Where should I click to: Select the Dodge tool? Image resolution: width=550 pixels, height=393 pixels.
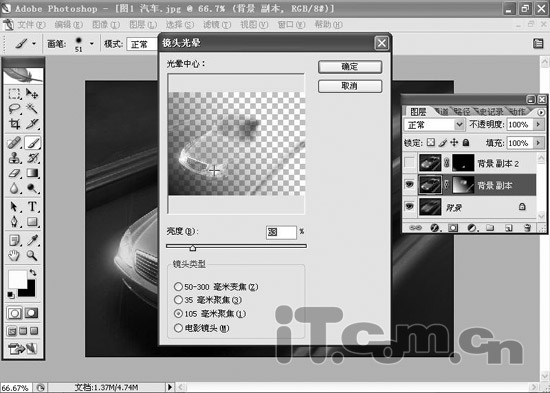pyautogui.click(x=32, y=188)
